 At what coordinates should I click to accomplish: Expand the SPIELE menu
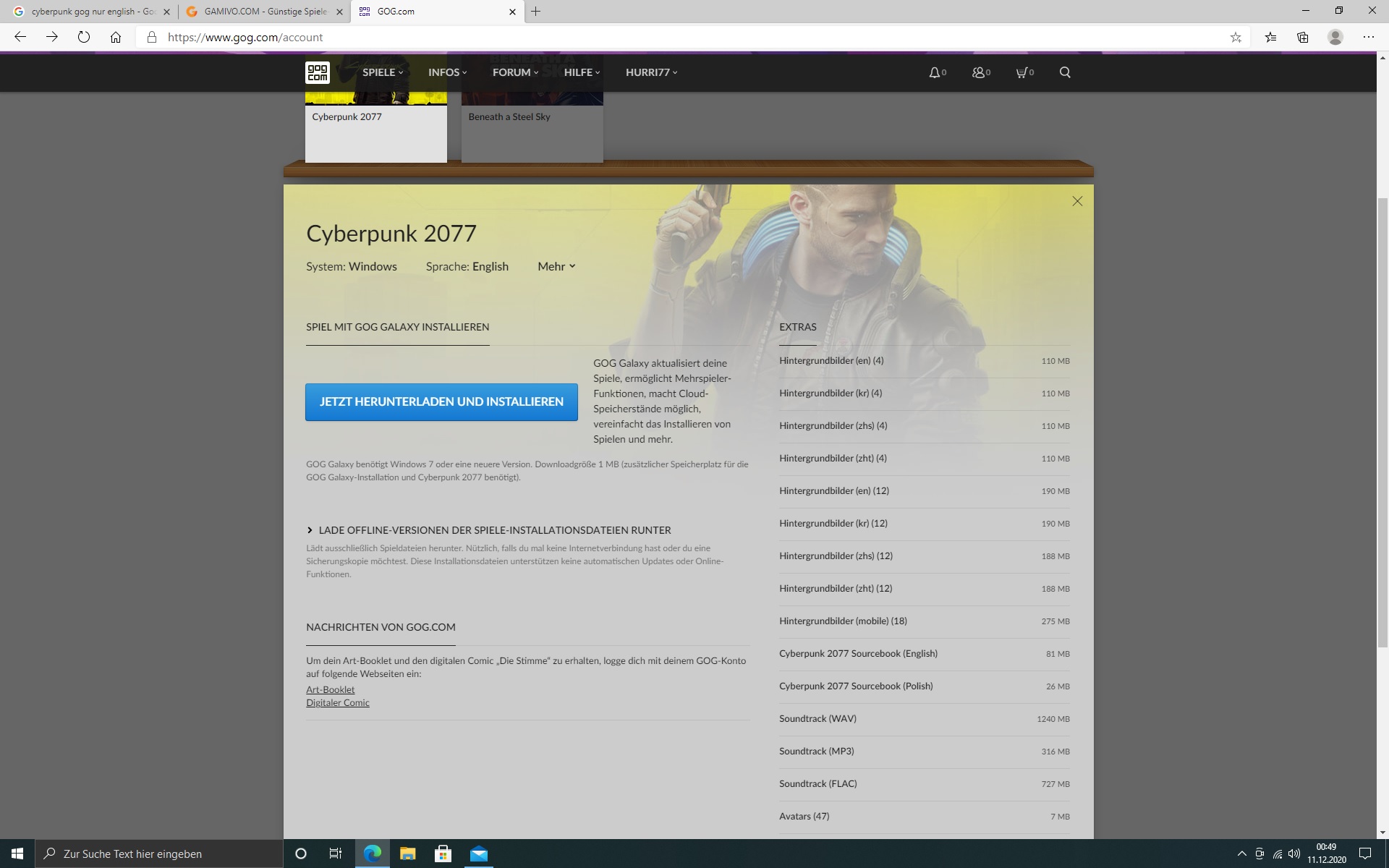(383, 72)
